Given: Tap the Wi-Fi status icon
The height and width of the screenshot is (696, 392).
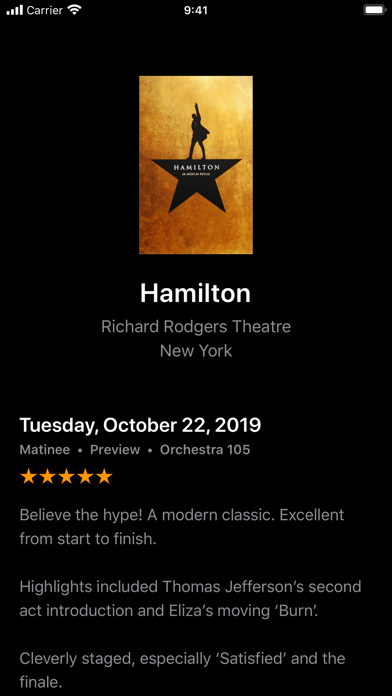Looking at the screenshot, I should point(76,10).
